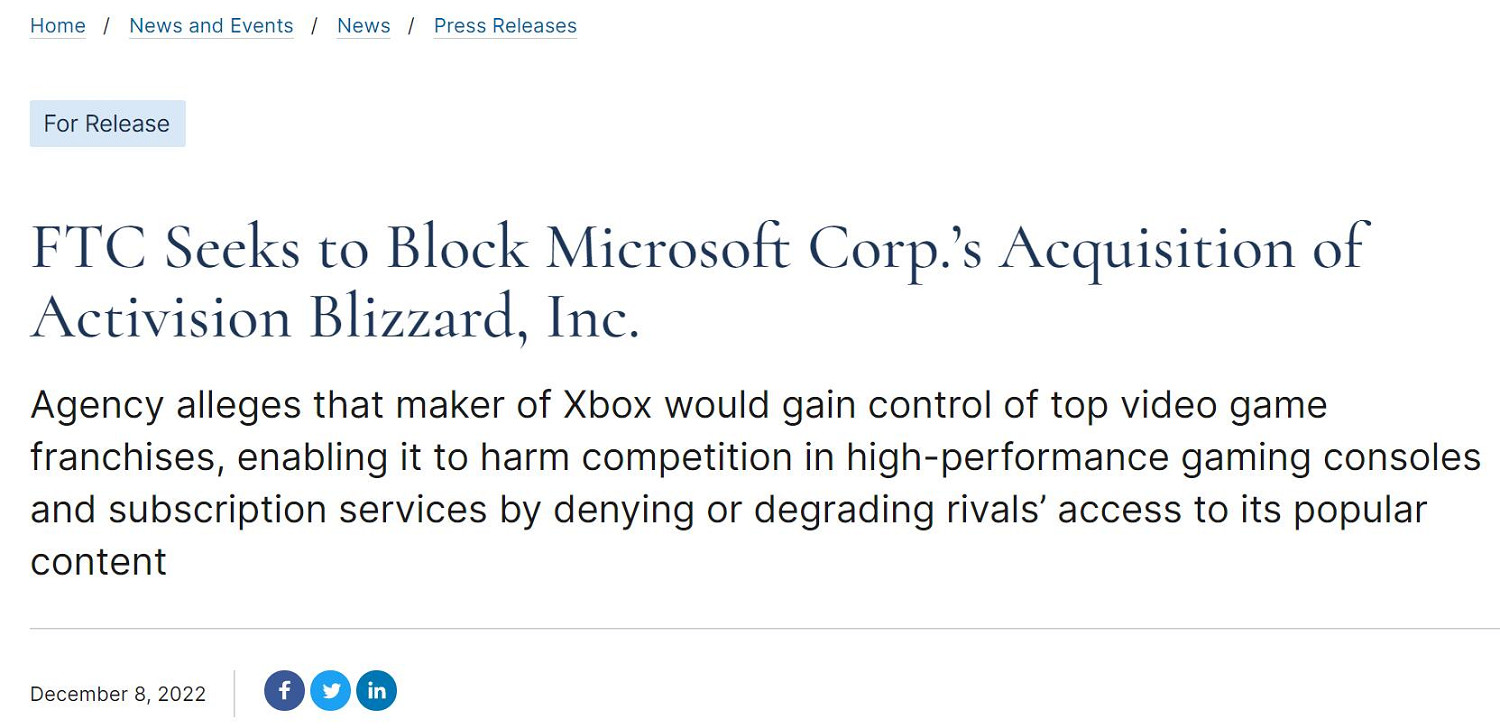Click the word FTC in the headline
1500x728 pixels.
90,247
